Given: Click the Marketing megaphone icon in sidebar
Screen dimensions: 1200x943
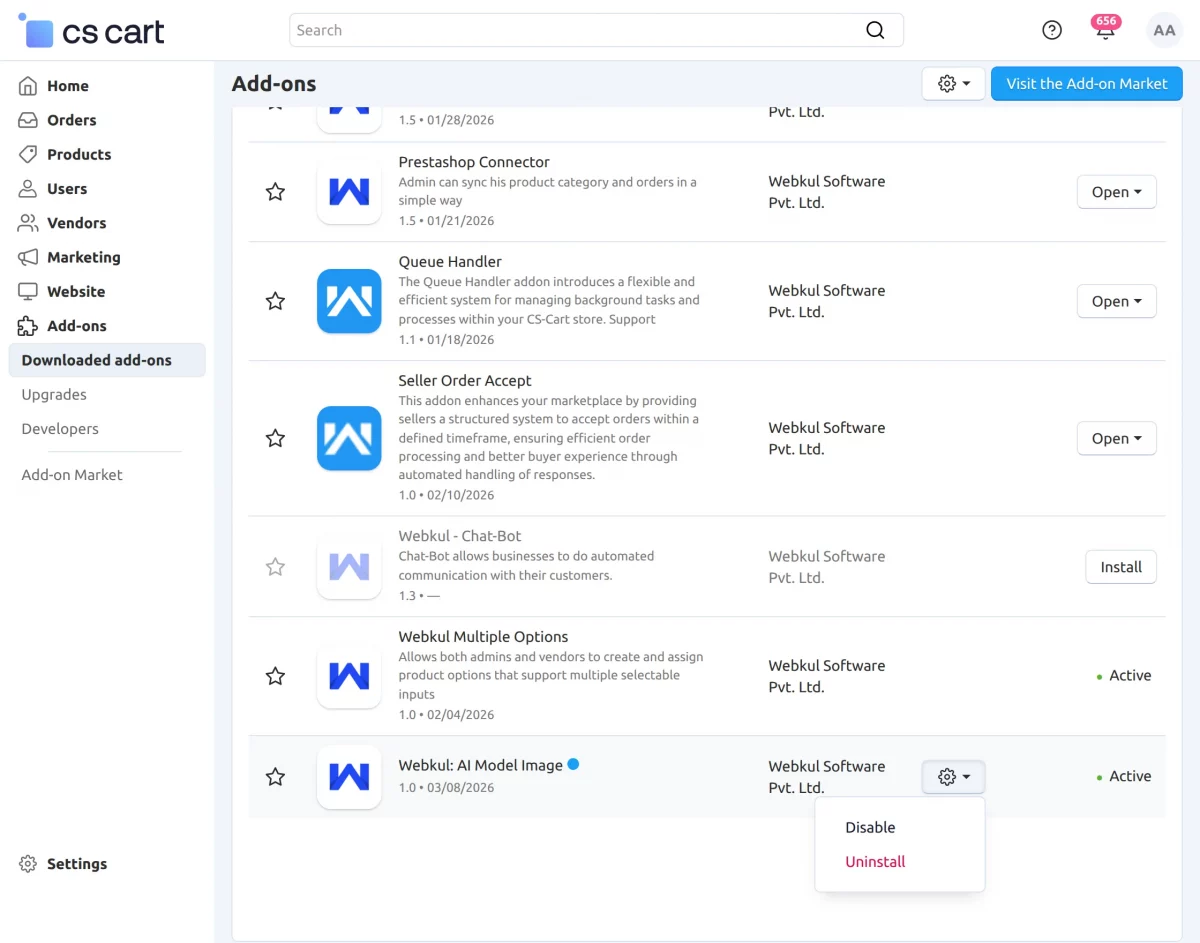Looking at the screenshot, I should pos(28,257).
